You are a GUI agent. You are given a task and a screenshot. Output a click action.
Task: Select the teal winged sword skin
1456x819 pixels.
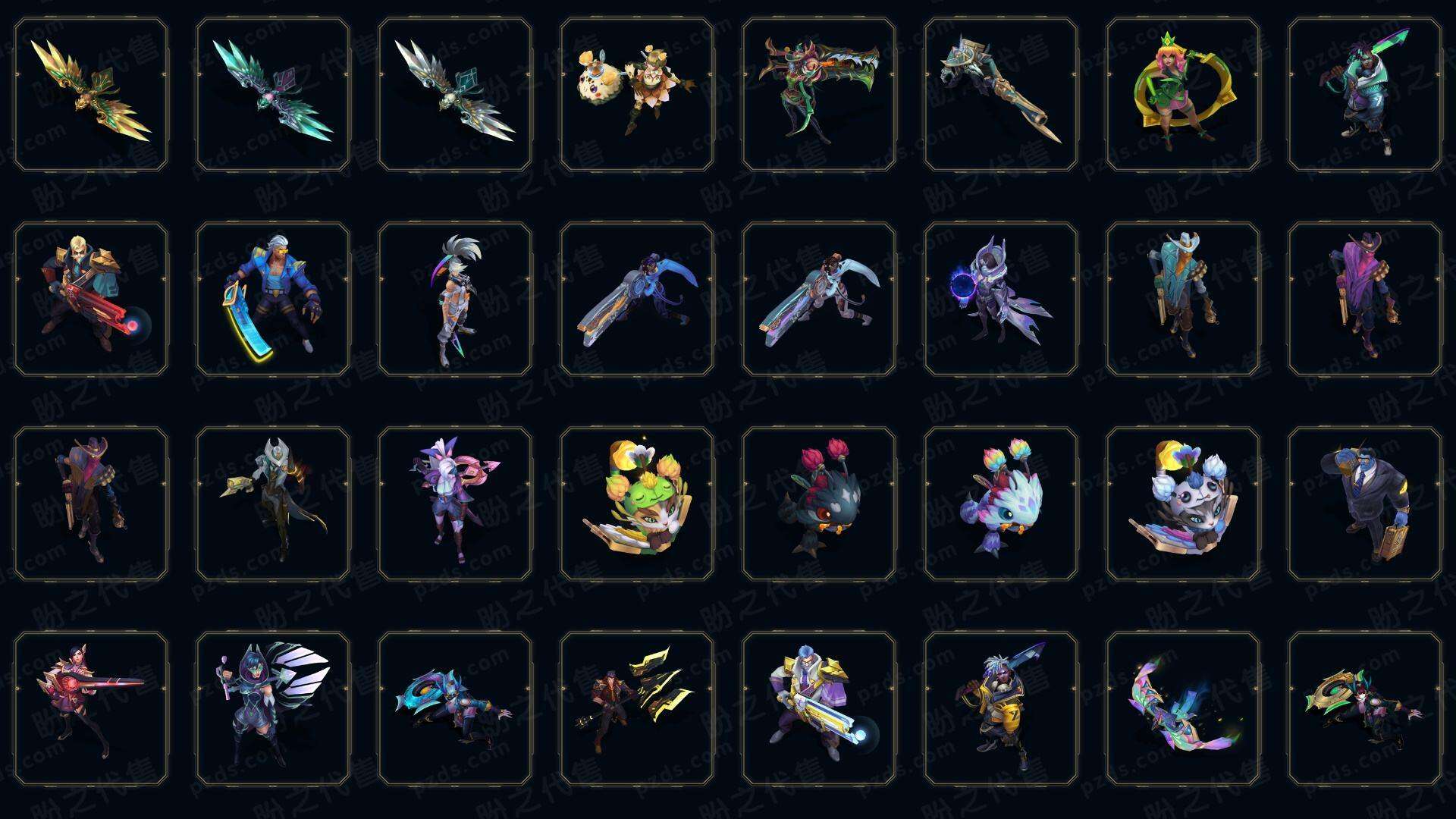273,95
